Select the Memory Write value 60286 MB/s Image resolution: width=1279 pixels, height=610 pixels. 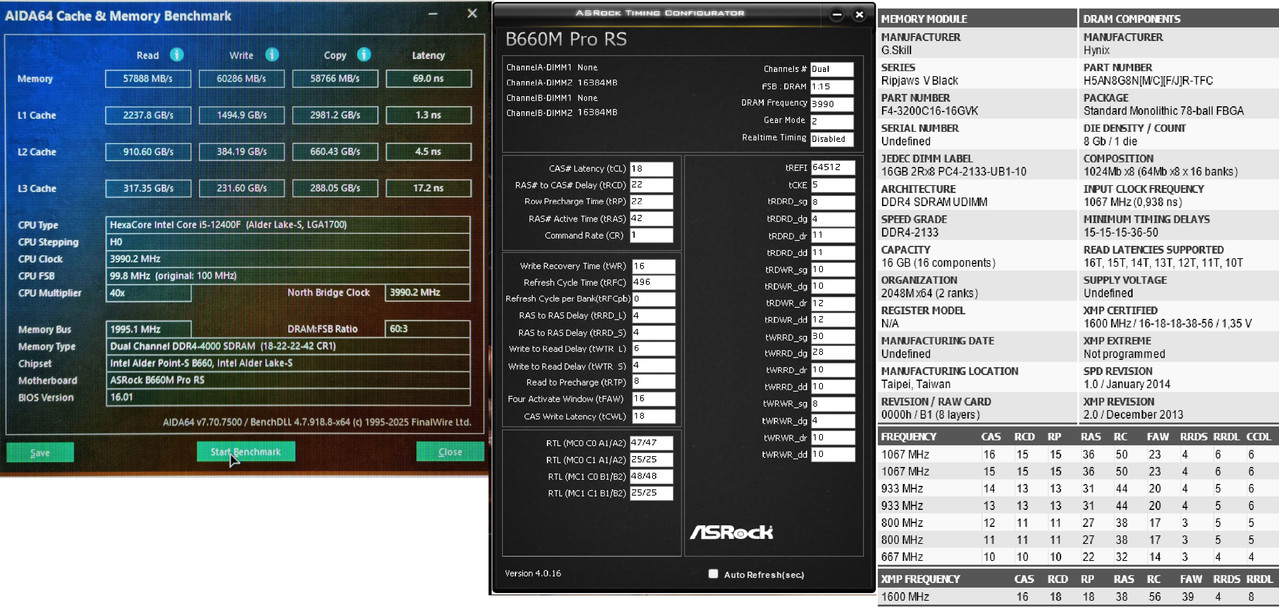pos(242,78)
